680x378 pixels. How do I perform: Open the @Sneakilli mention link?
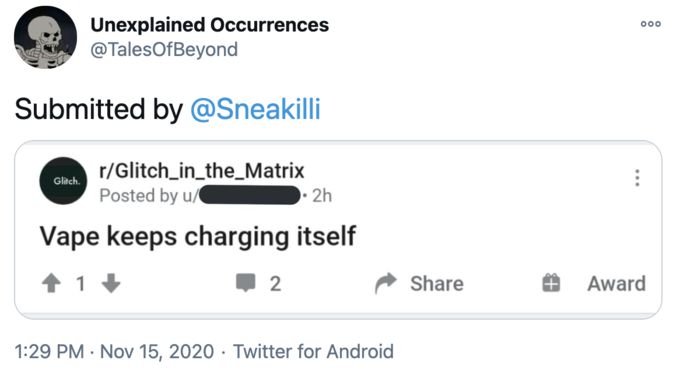[255, 109]
